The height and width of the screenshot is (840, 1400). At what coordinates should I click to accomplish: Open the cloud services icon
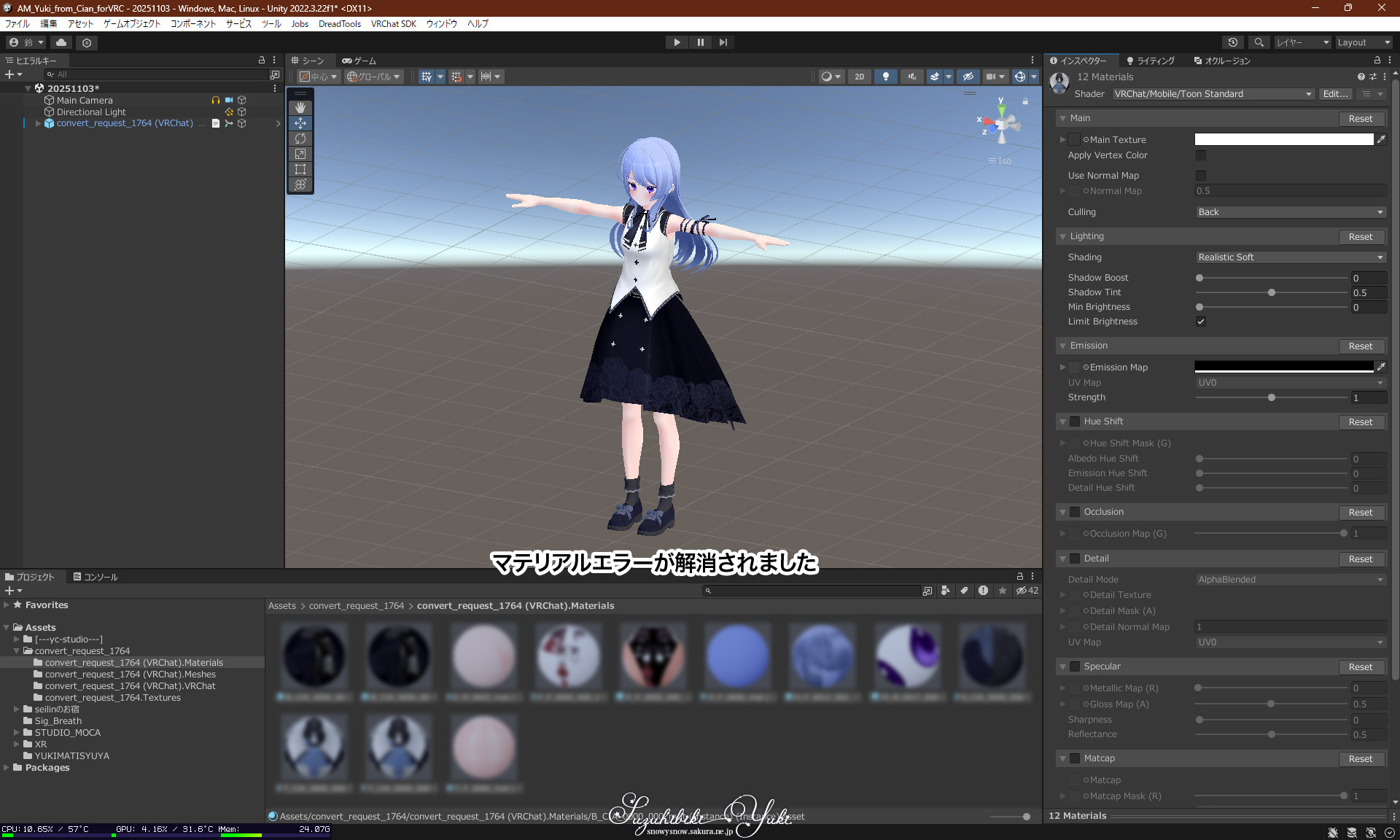tap(61, 42)
